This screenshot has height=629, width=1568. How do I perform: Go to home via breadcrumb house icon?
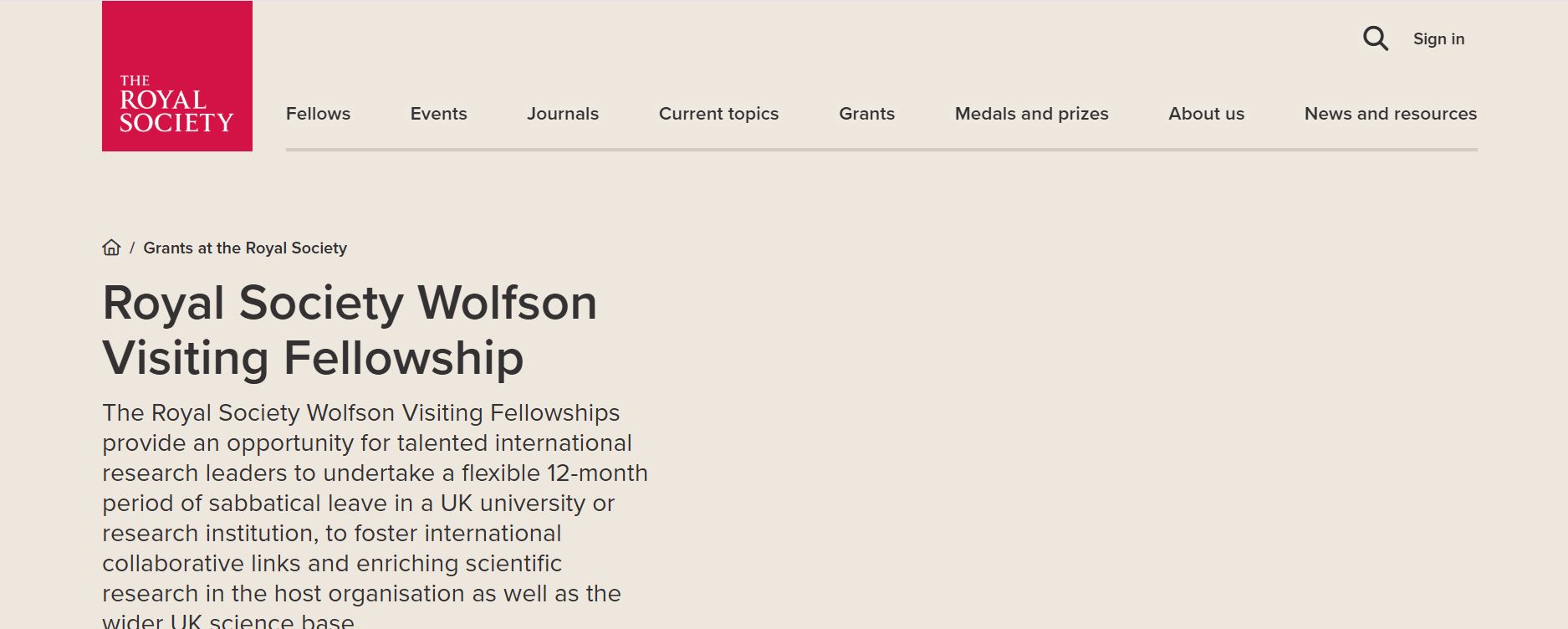111,248
